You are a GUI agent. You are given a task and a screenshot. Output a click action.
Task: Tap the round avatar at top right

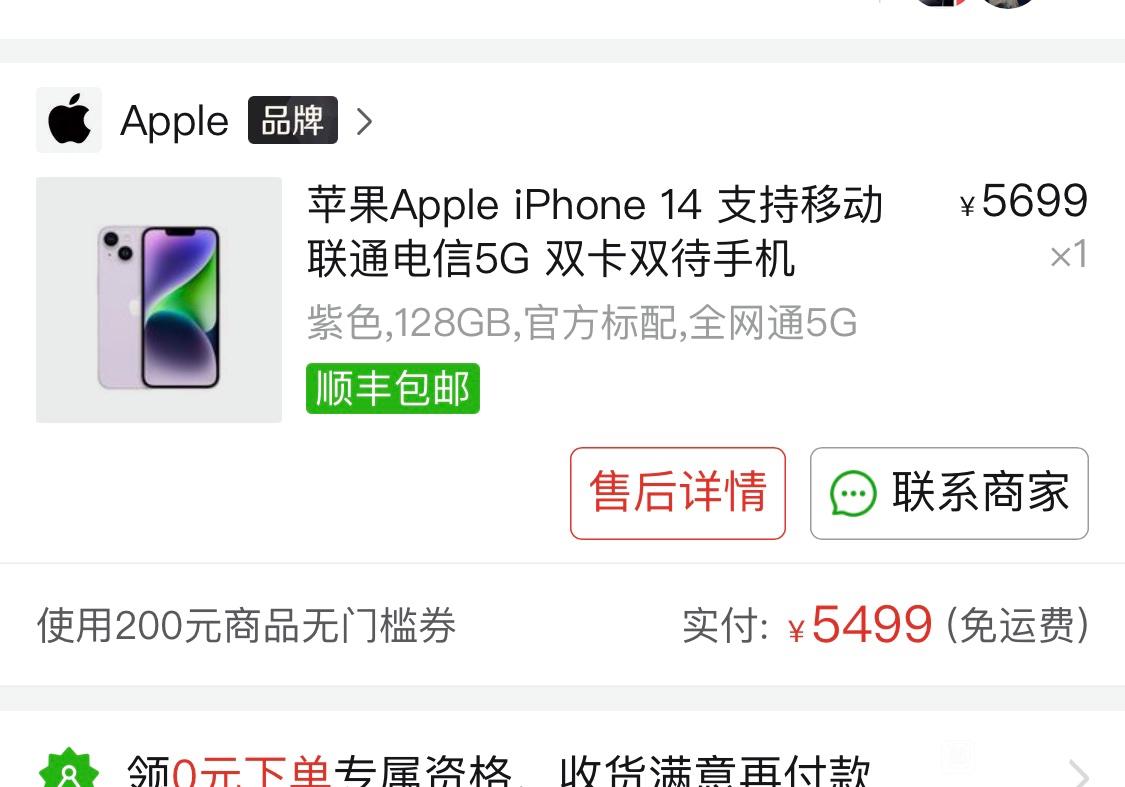[x=1008, y=4]
